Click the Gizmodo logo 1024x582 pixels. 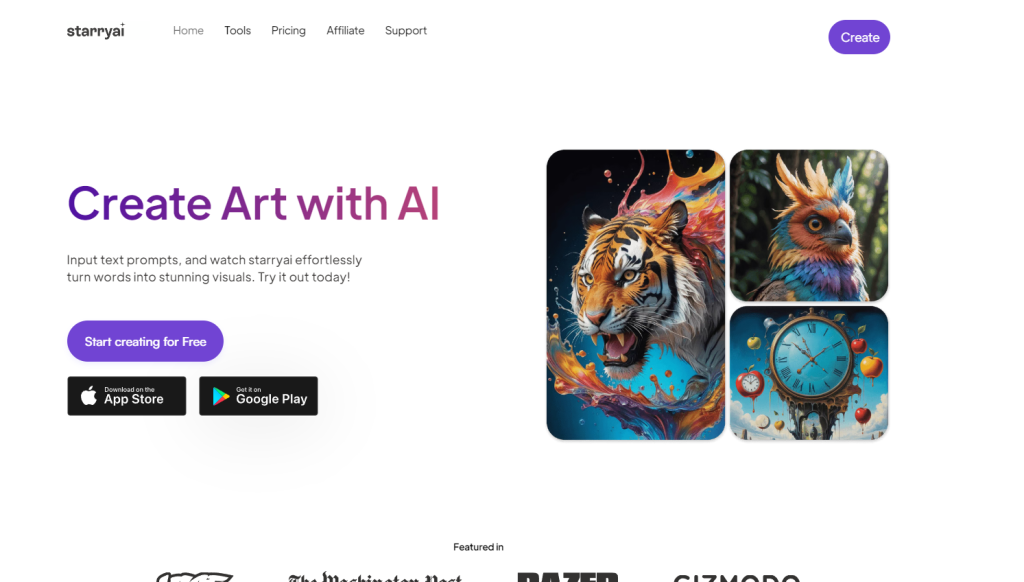tap(737, 577)
